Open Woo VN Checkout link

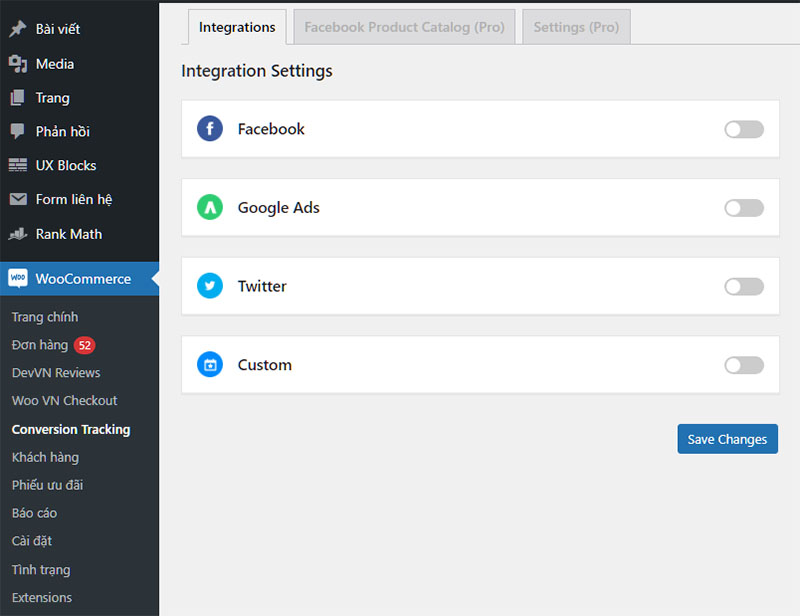(x=65, y=401)
